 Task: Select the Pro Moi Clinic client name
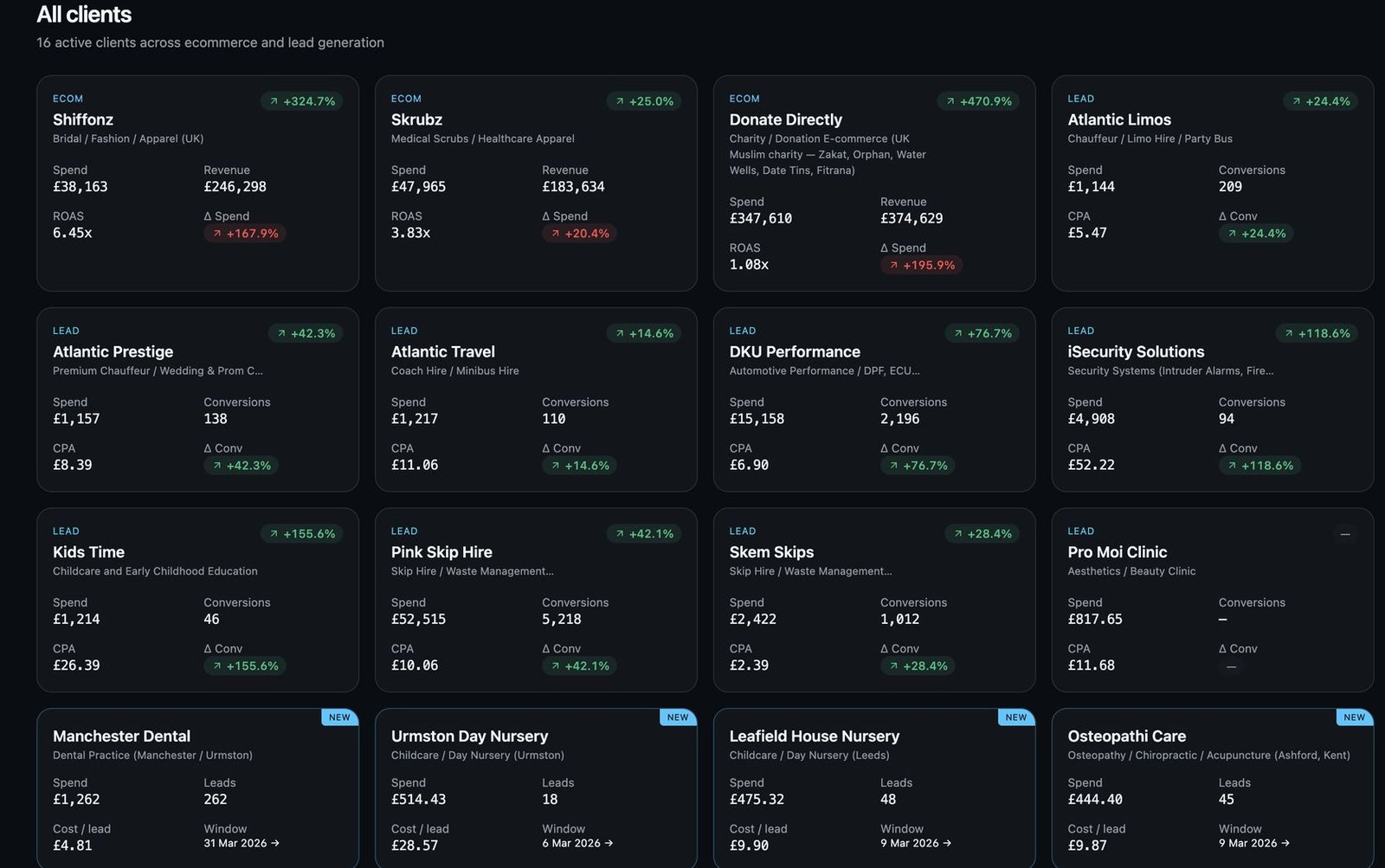pyautogui.click(x=1118, y=552)
